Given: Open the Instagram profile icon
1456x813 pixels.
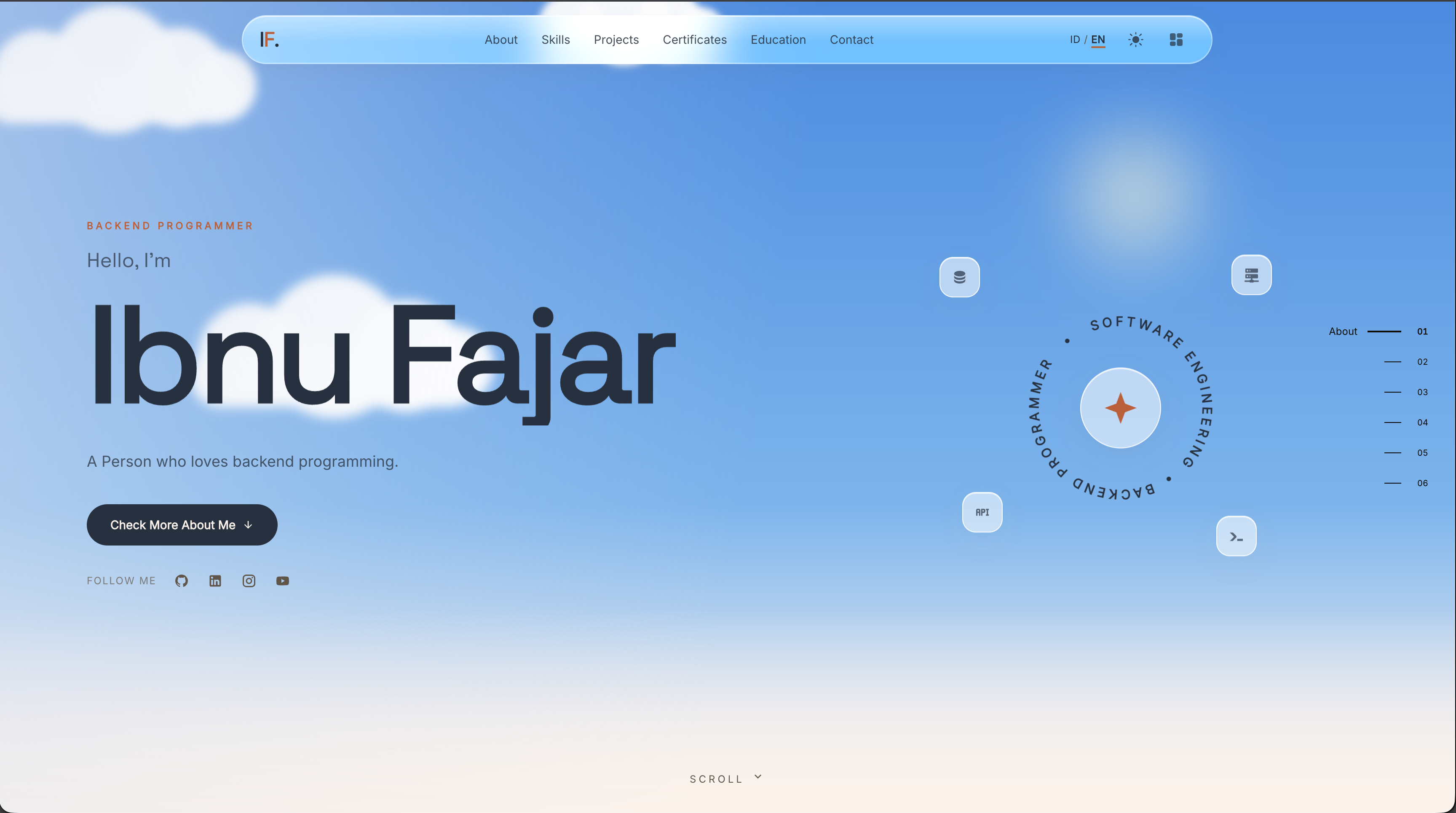Looking at the screenshot, I should coord(249,581).
